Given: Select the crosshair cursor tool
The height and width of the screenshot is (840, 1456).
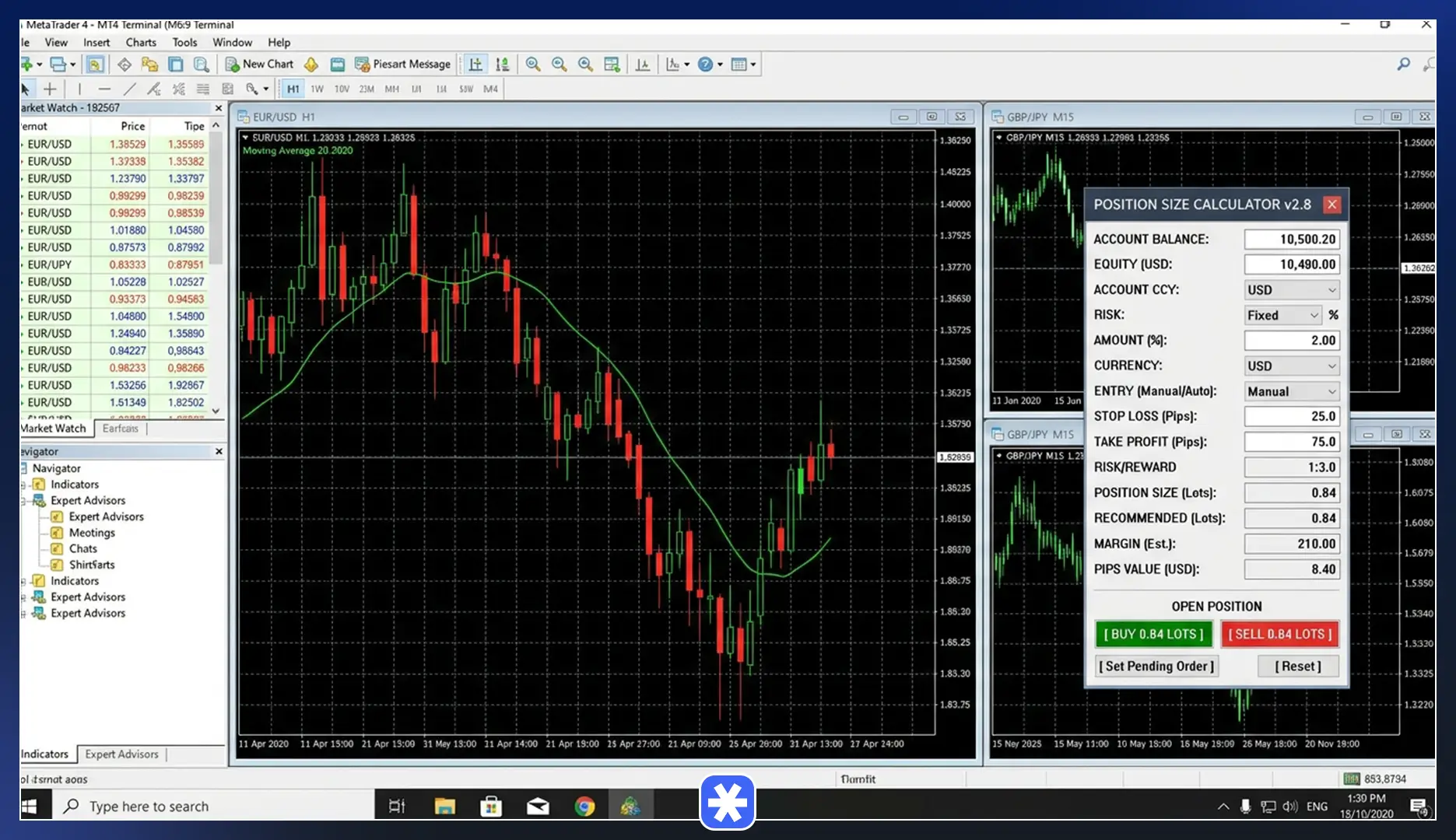Looking at the screenshot, I should tap(50, 89).
